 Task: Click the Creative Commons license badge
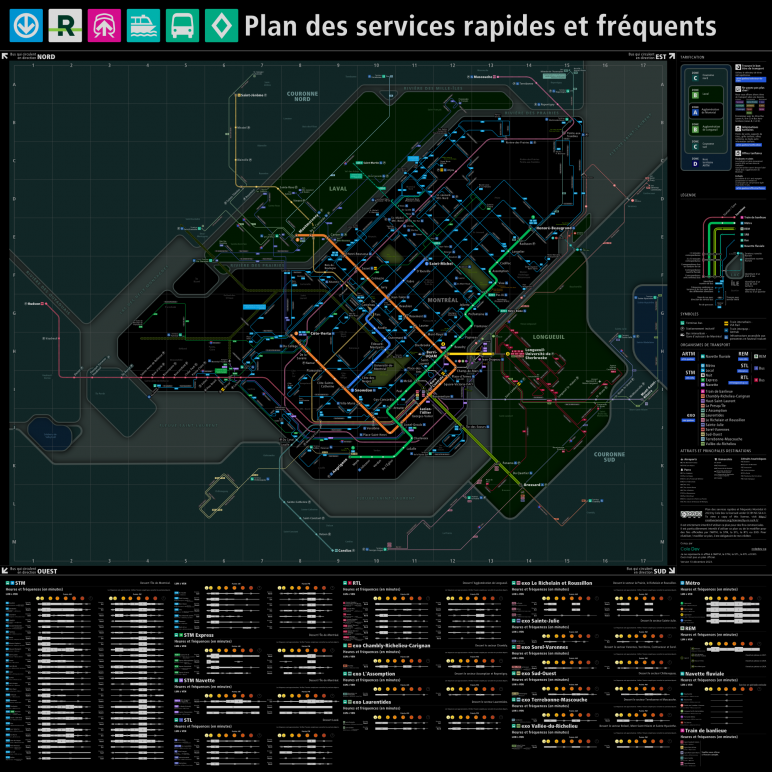coord(689,513)
